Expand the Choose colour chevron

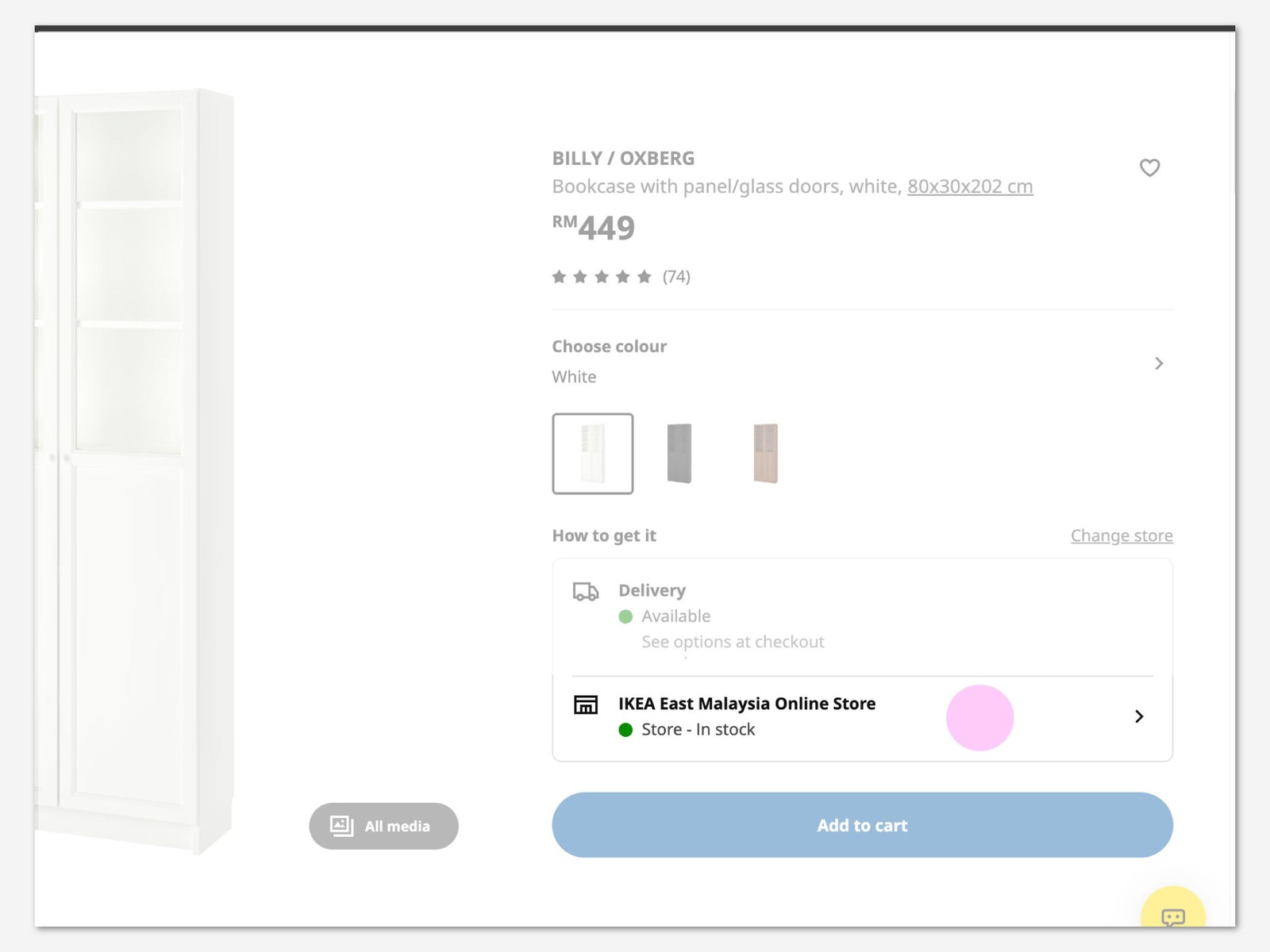1159,363
